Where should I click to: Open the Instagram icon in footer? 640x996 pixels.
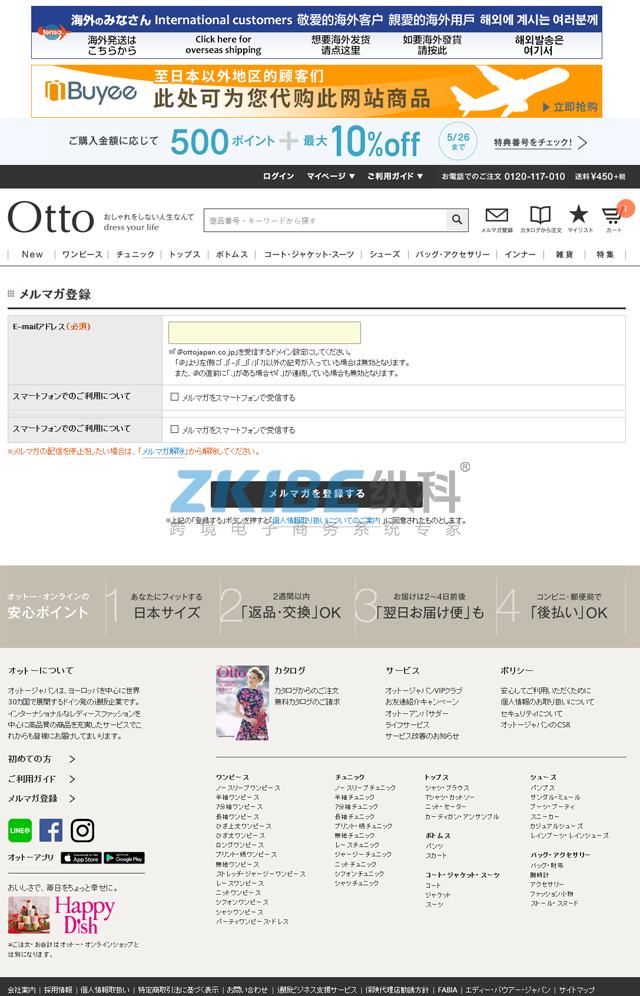pyautogui.click(x=82, y=830)
